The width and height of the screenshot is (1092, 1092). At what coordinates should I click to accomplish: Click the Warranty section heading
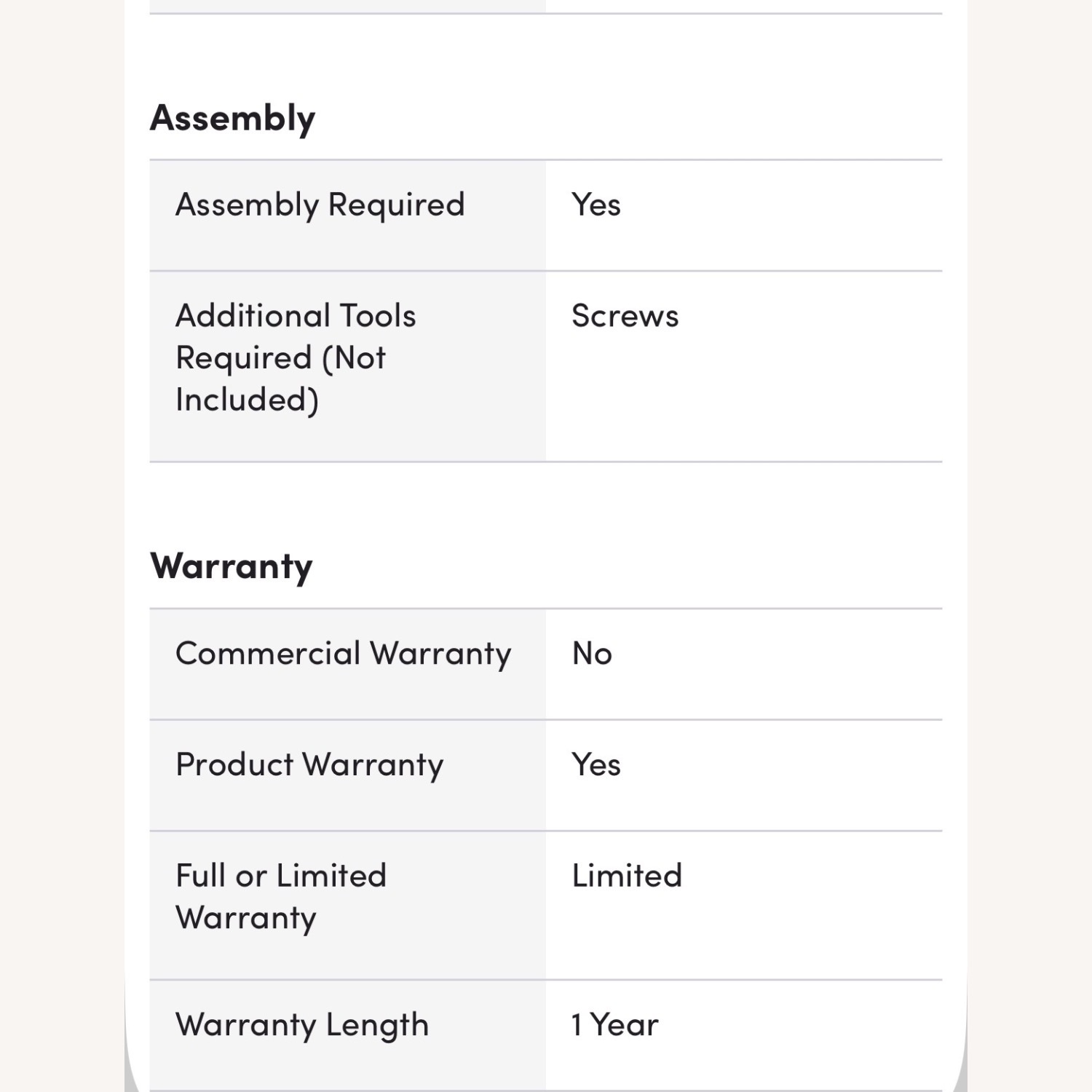coord(231,566)
